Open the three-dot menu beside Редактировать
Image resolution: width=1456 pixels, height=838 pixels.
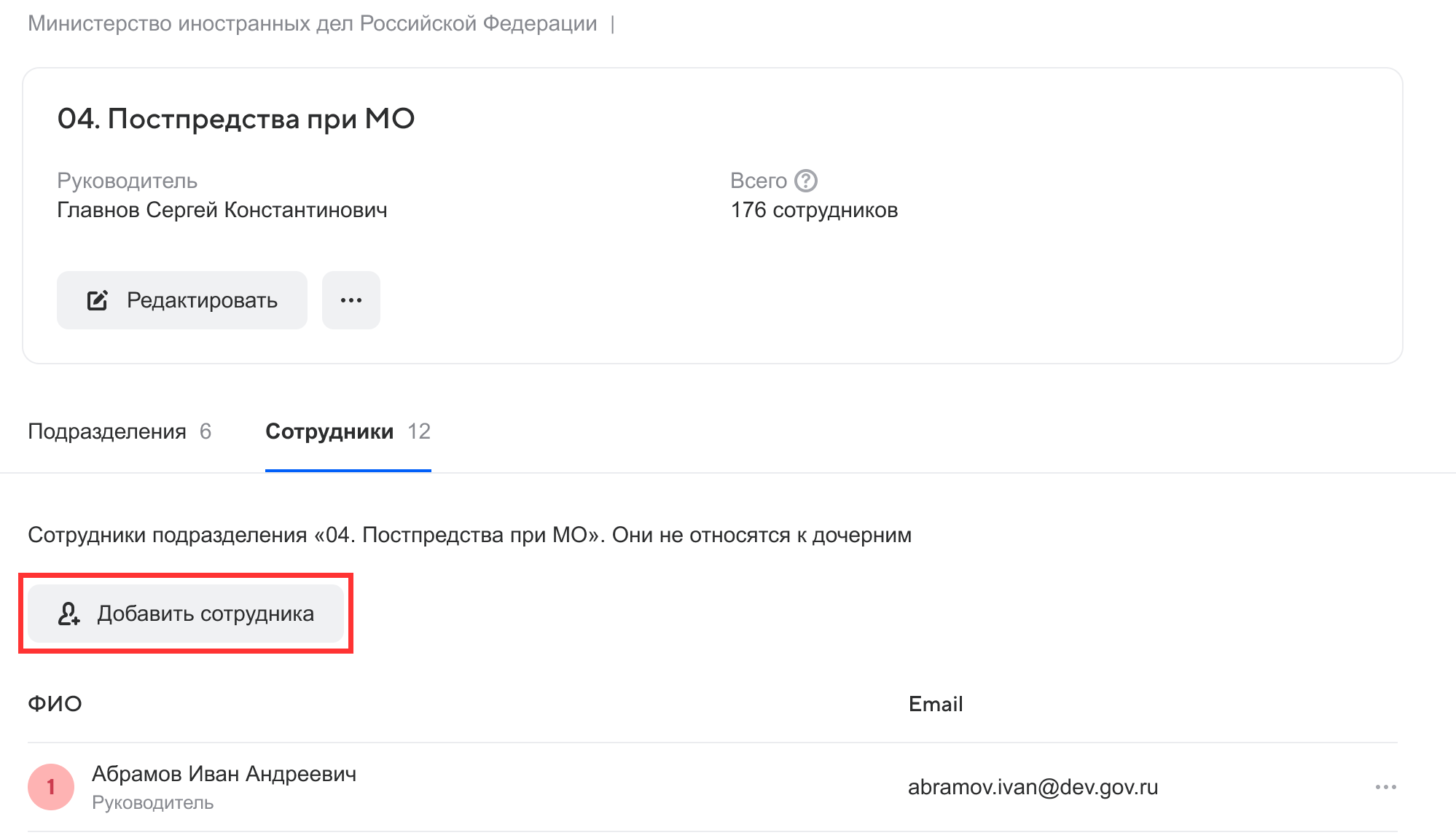coord(351,300)
